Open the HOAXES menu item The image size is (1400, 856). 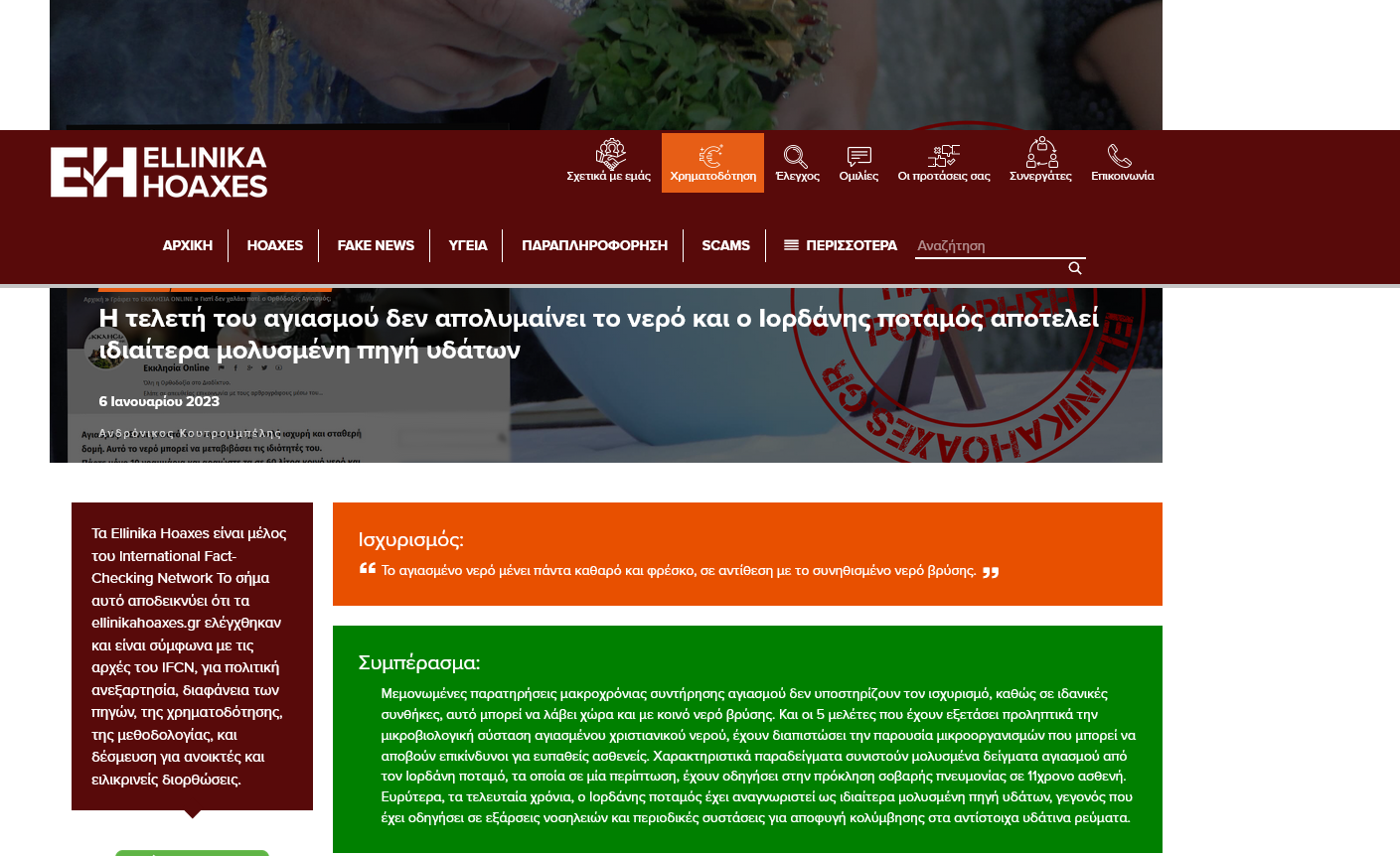click(275, 245)
